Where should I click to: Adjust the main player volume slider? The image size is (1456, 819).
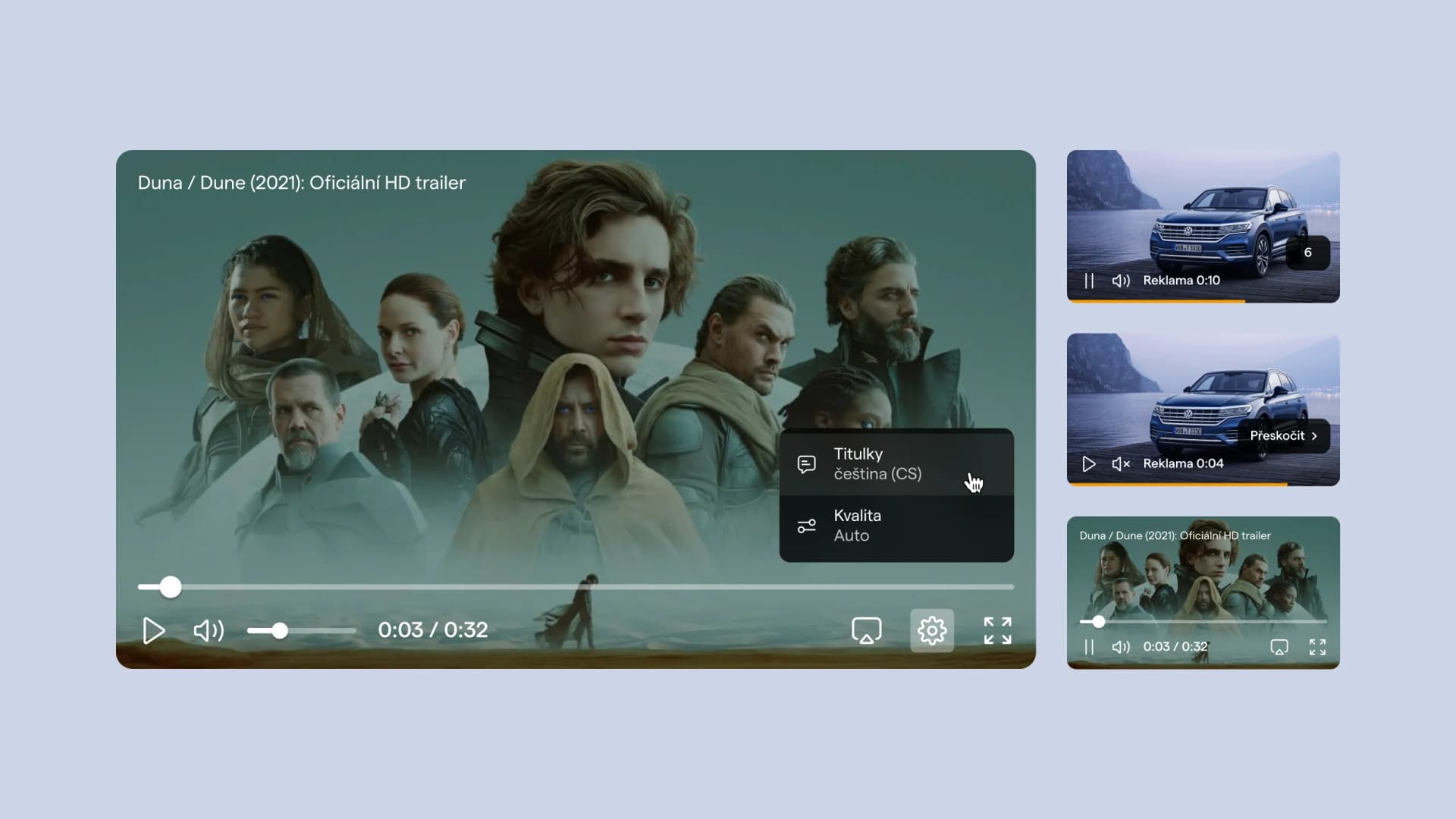coord(301,630)
